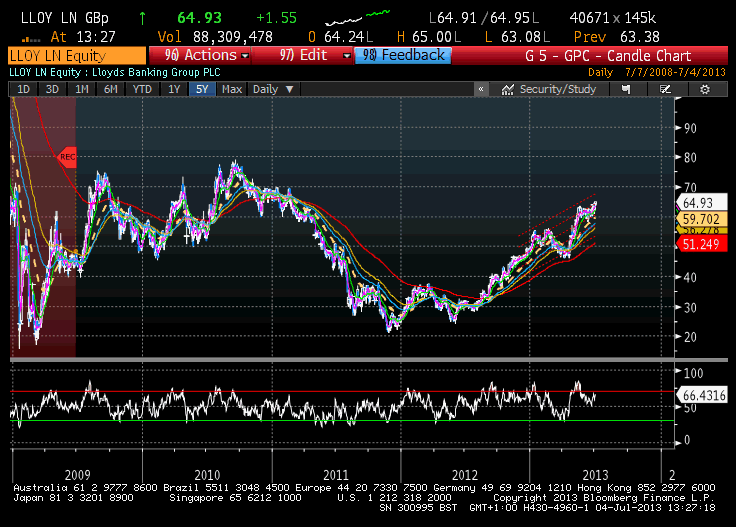Click the Security/Study chart icon
Screen dimensions: 736x527
pos(507,90)
